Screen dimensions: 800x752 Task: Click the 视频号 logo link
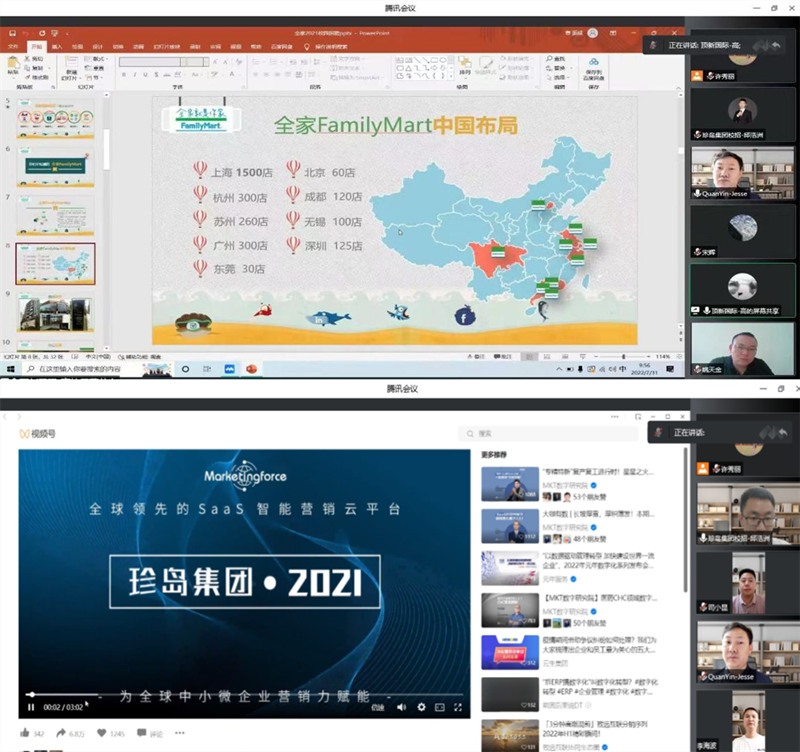click(38, 434)
